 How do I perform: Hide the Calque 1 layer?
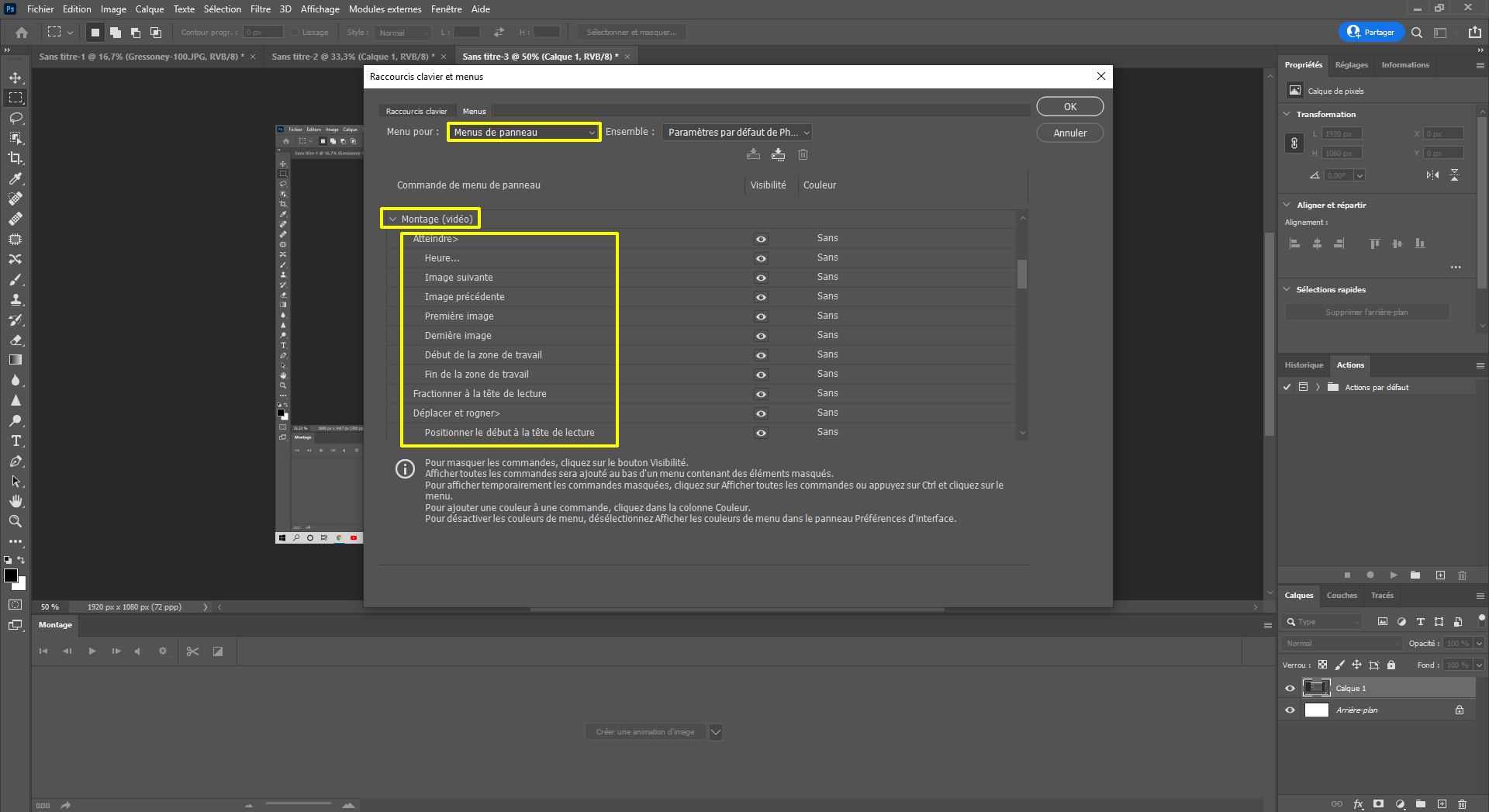[1290, 688]
